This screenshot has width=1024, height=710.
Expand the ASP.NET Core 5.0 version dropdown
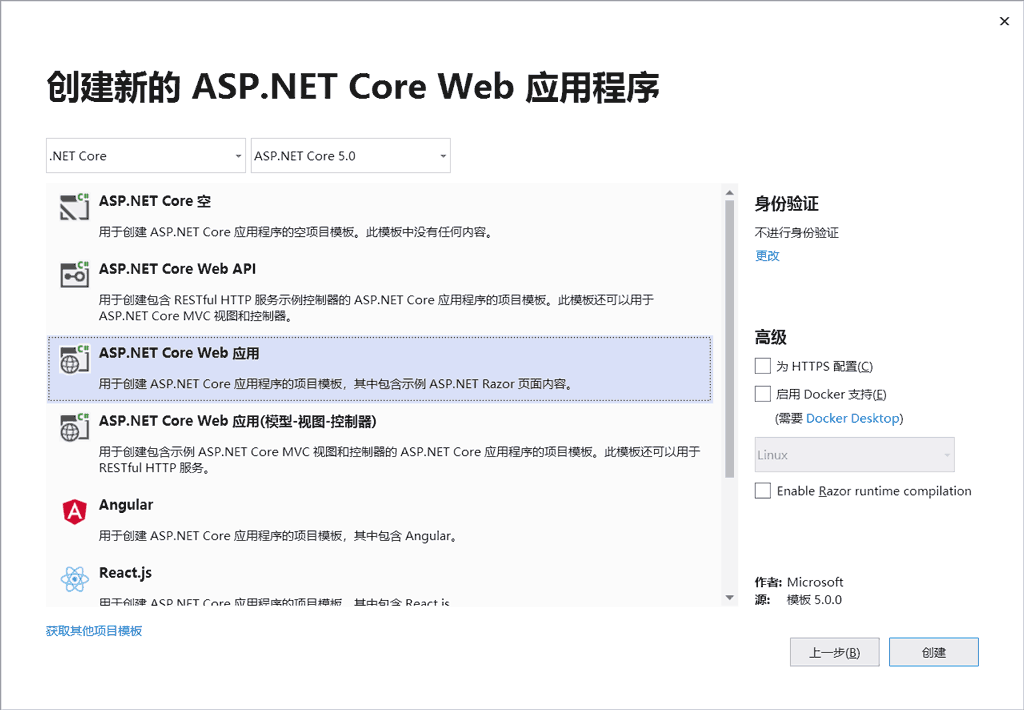click(x=350, y=156)
